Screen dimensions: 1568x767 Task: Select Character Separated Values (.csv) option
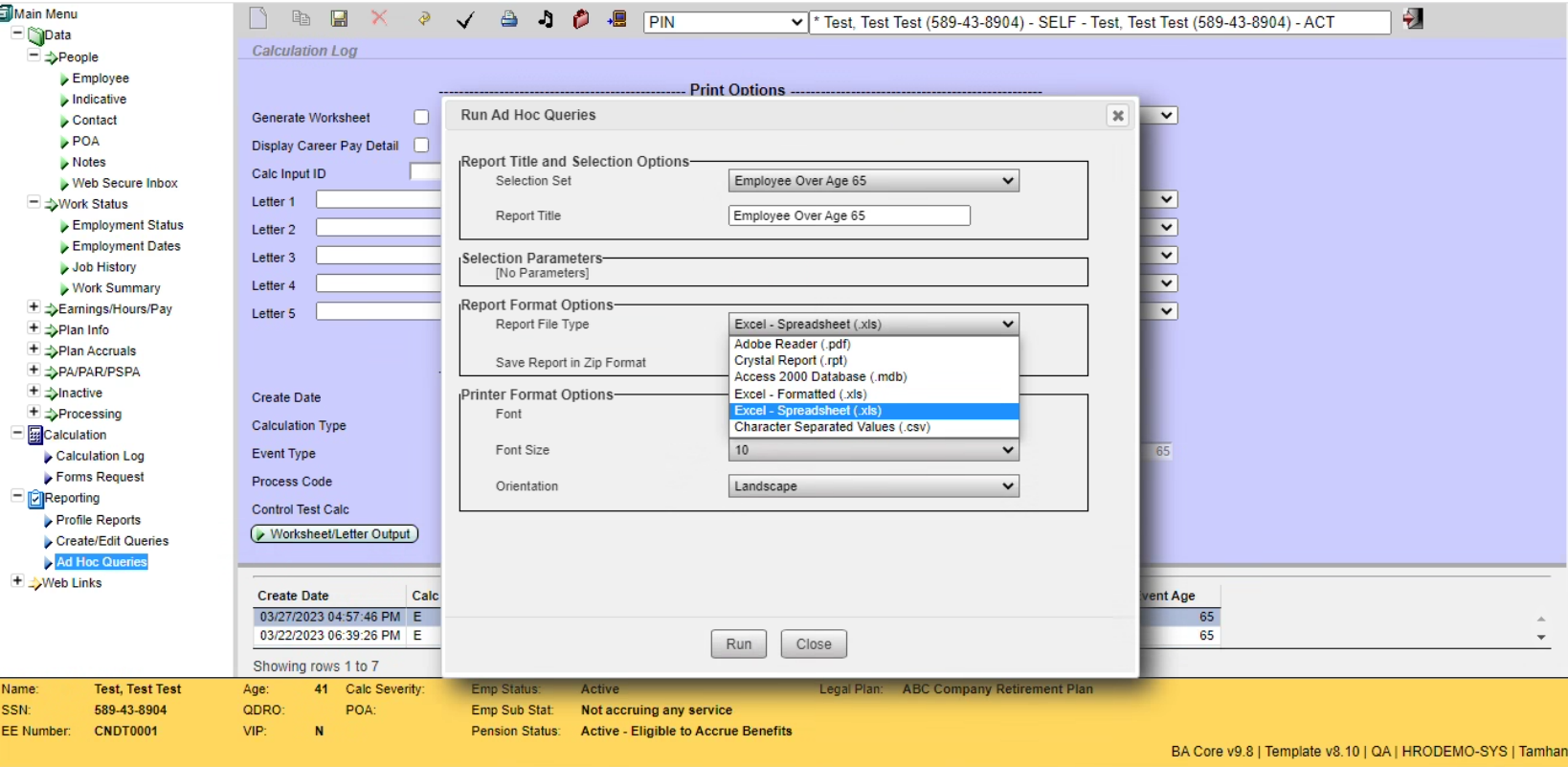tap(831, 427)
